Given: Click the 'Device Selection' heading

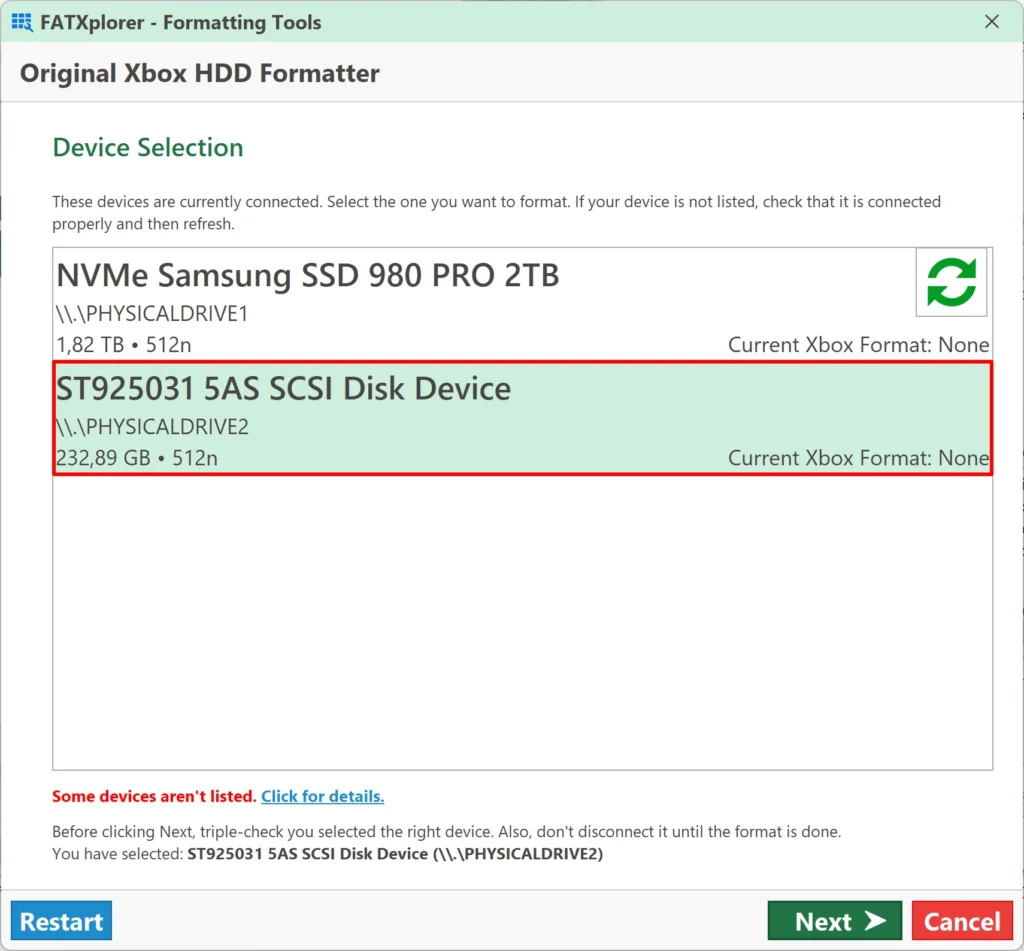Looking at the screenshot, I should (148, 148).
